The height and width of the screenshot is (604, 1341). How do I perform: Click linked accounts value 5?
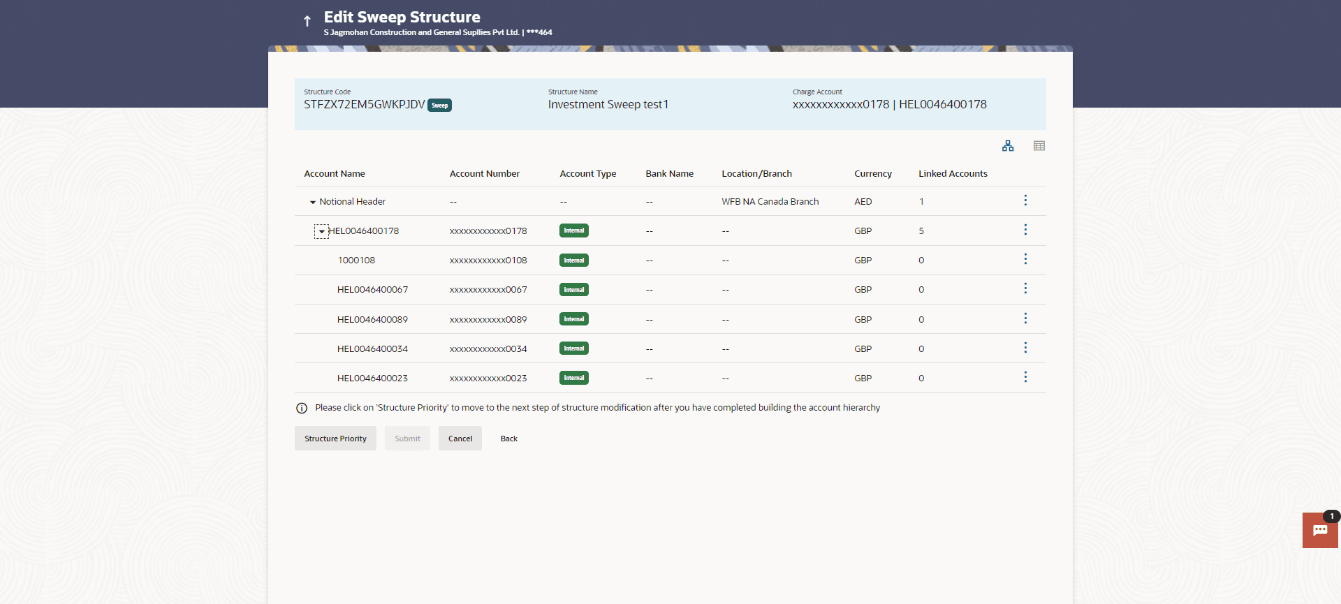[x=921, y=231]
